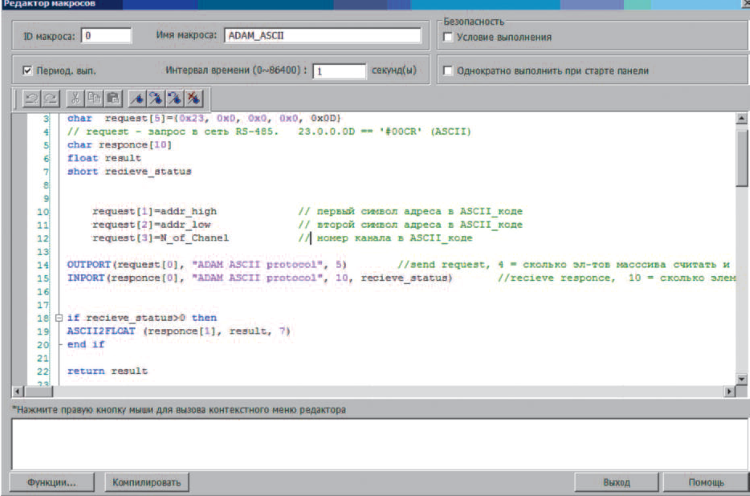Click the horizontal scrollbar right arrow
750x496 pixels.
[x=730, y=392]
